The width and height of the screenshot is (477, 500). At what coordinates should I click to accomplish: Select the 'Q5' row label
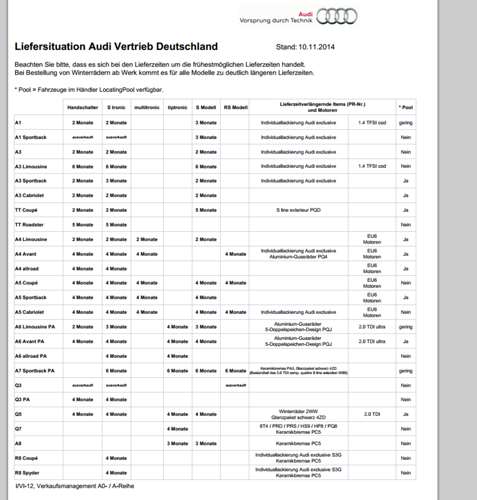pyautogui.click(x=18, y=414)
